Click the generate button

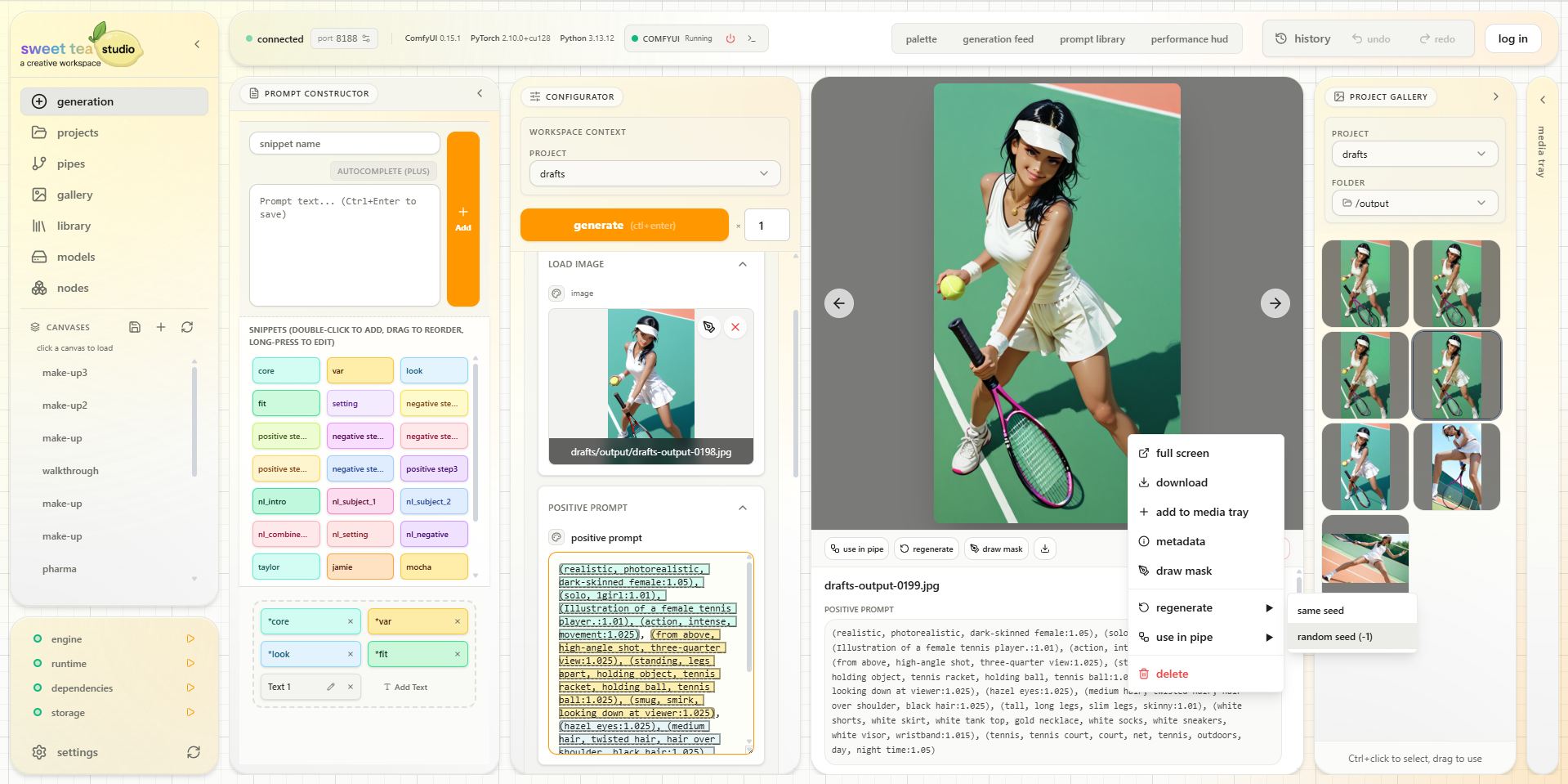coord(623,225)
